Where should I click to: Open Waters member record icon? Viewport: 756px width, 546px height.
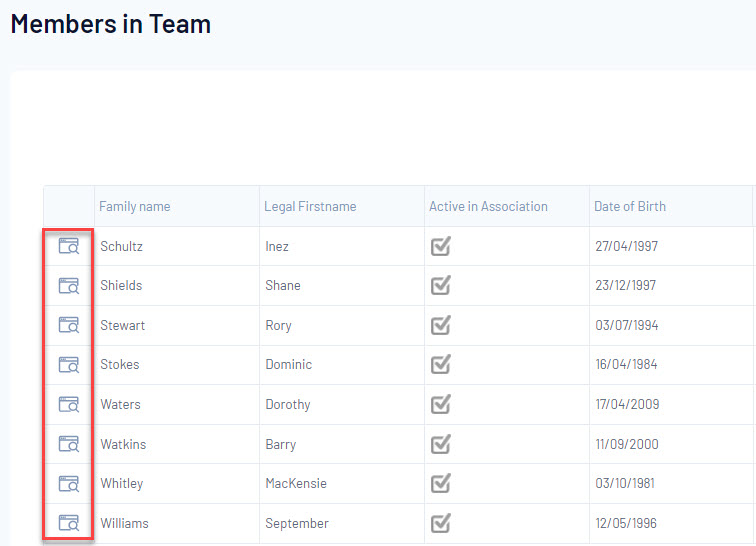(68, 404)
